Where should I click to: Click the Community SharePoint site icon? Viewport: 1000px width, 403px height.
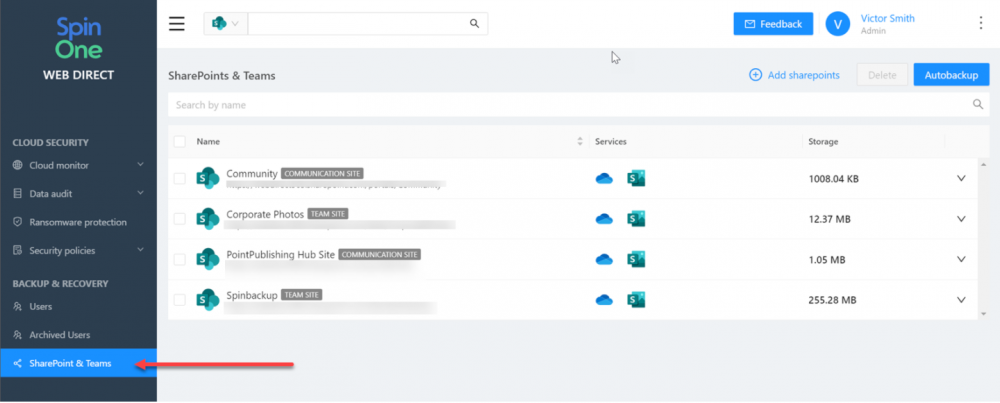207,179
